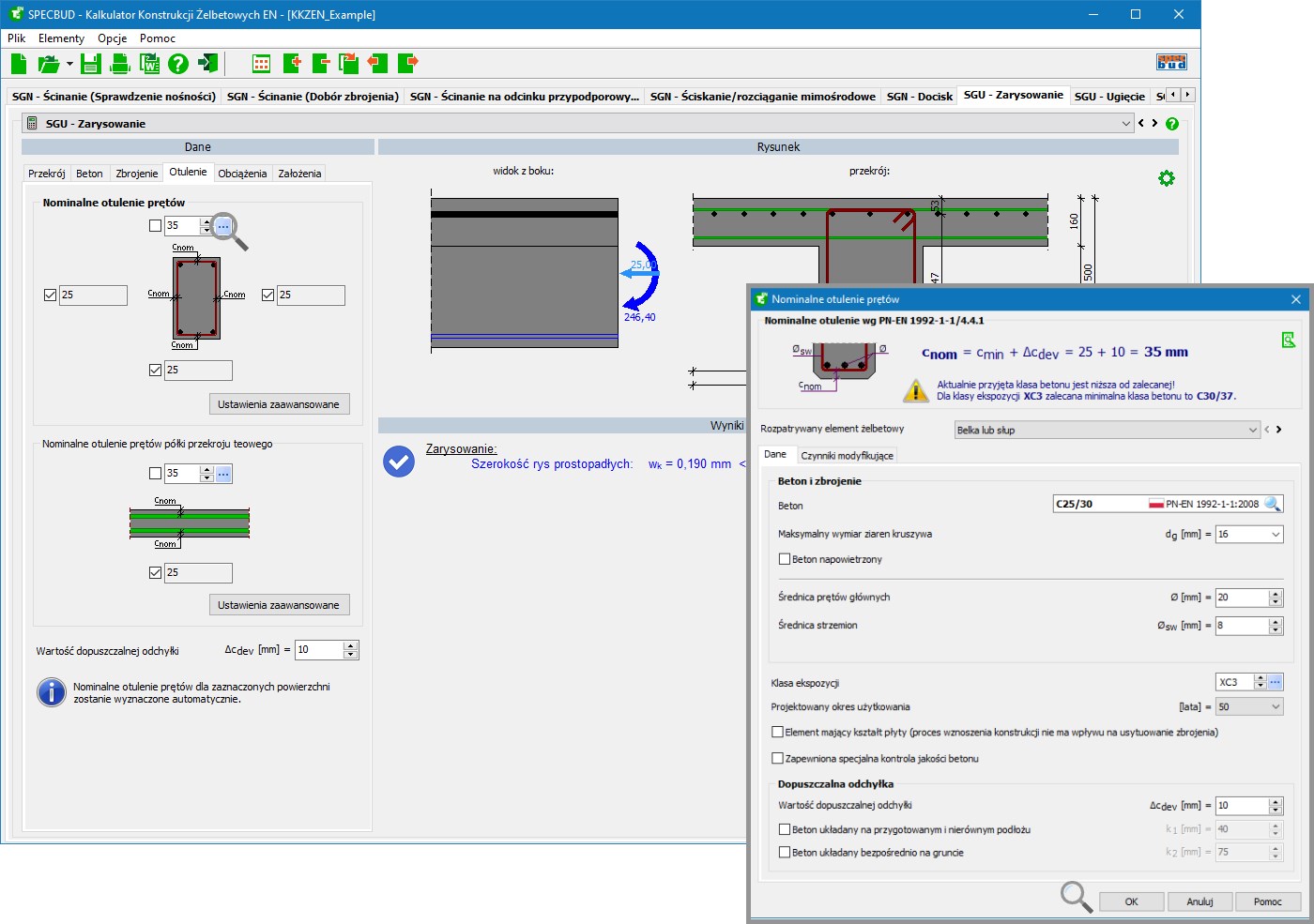Open help via question mark toolbar icon
Screen dimensions: 1314x924
click(x=178, y=64)
